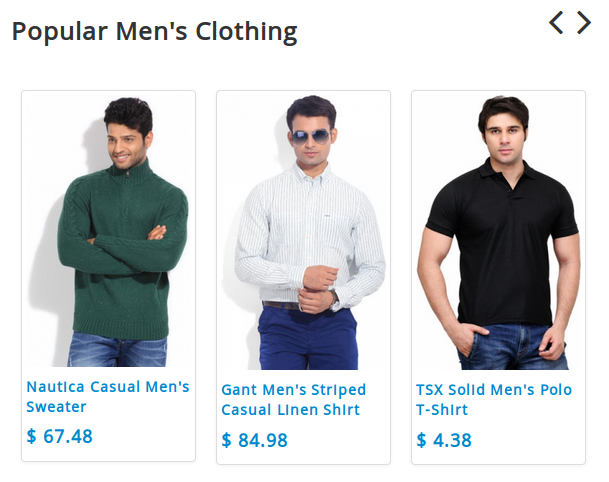Select the Gant linen shirt product card

[x=303, y=277]
